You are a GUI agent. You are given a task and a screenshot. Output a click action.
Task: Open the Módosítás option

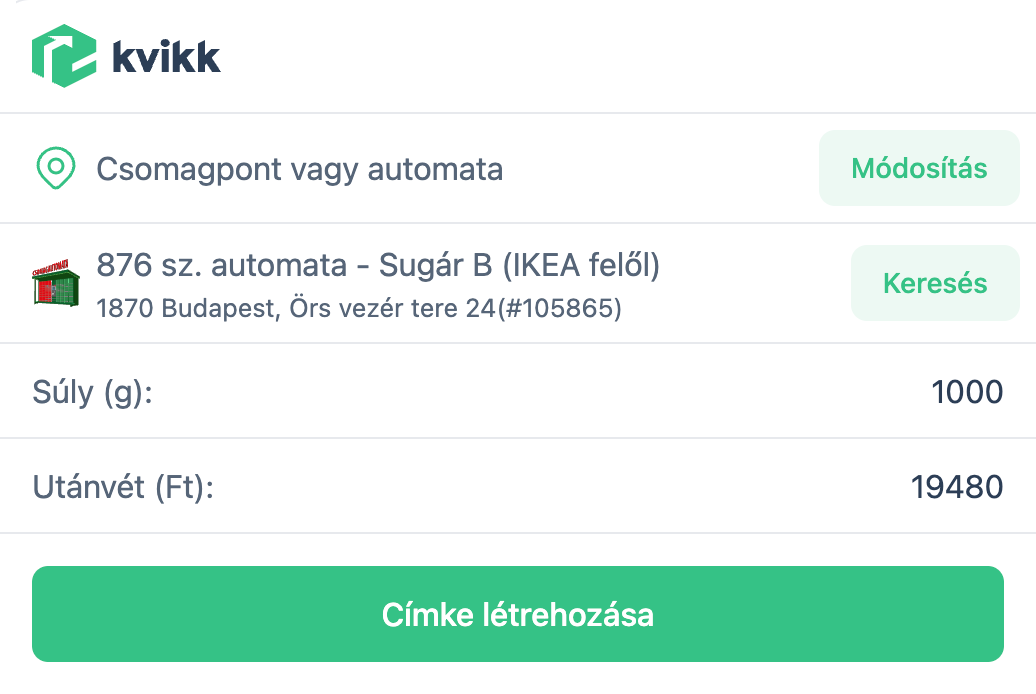click(x=918, y=168)
